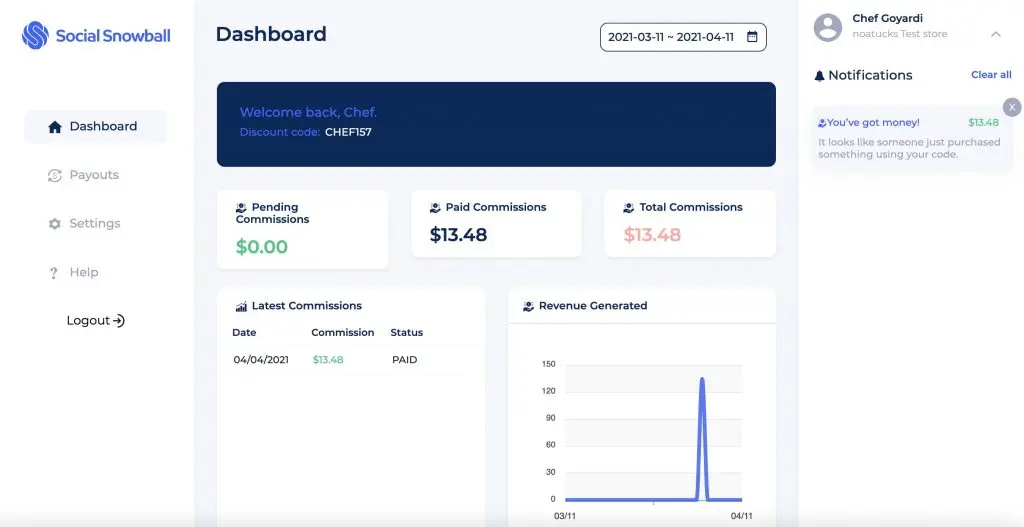Open the Settings page
Viewport: 1024px width, 527px height.
93,224
